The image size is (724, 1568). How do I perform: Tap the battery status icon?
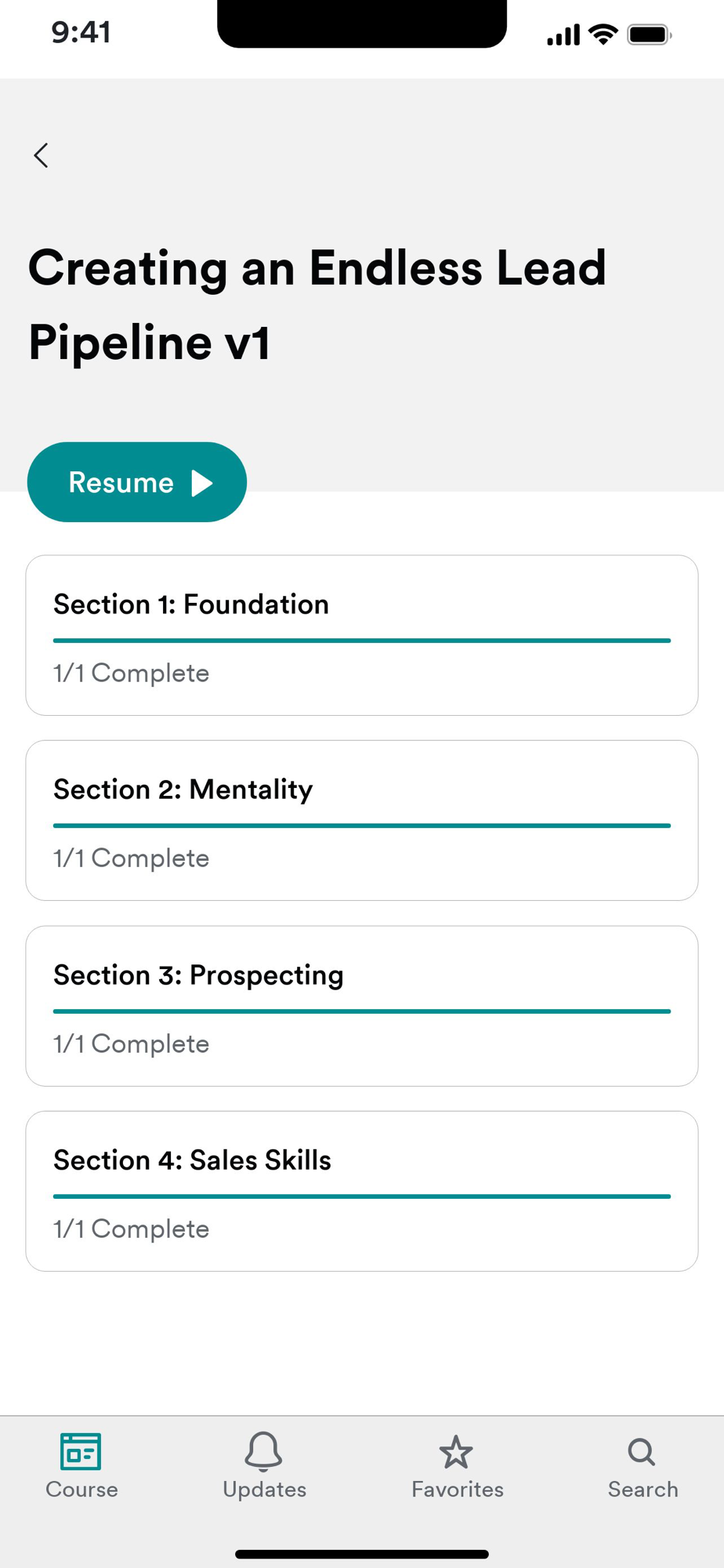tap(649, 34)
